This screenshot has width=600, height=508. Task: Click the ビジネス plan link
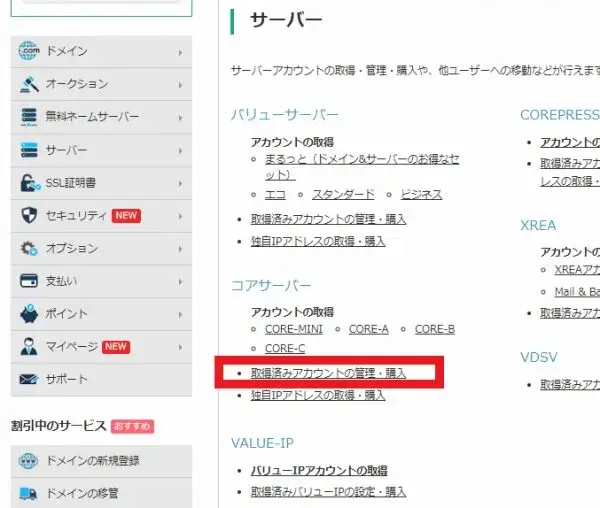[421, 194]
